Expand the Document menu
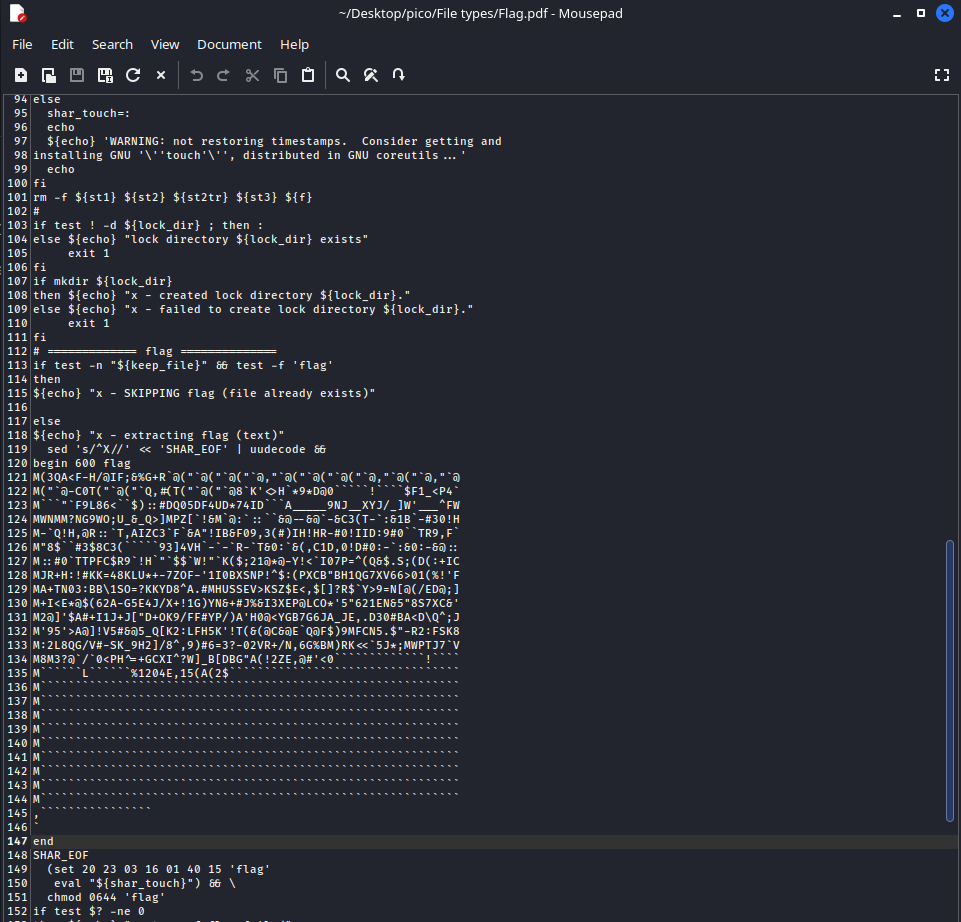The width and height of the screenshot is (961, 922). coord(229,44)
